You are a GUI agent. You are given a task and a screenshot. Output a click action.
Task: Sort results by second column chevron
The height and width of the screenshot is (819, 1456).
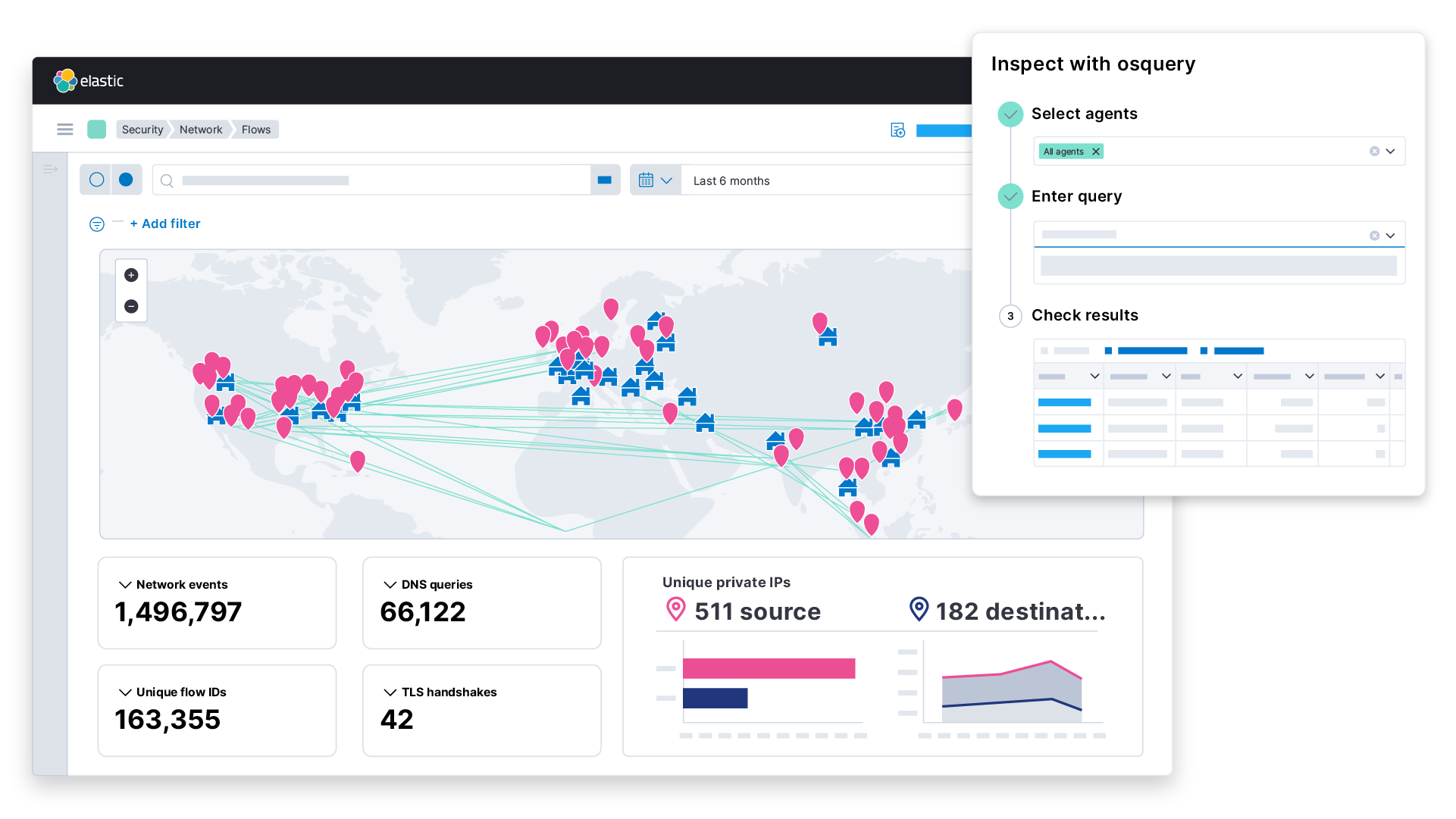coord(1166,377)
